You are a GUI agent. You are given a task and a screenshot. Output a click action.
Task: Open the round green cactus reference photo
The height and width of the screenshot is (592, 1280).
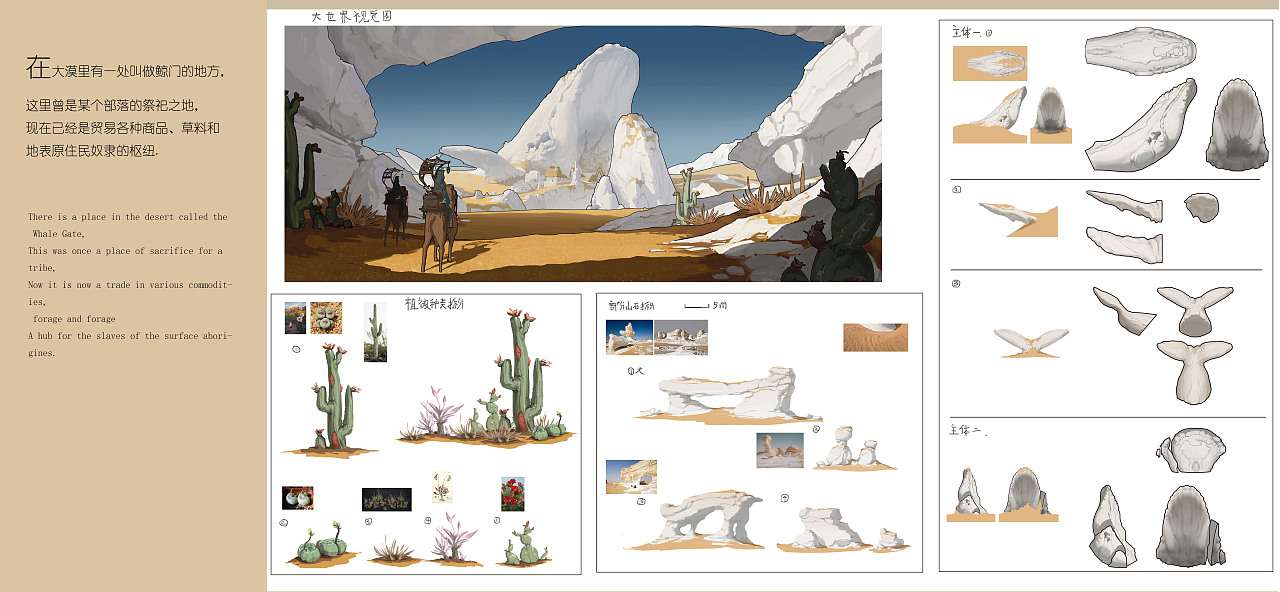click(298, 497)
